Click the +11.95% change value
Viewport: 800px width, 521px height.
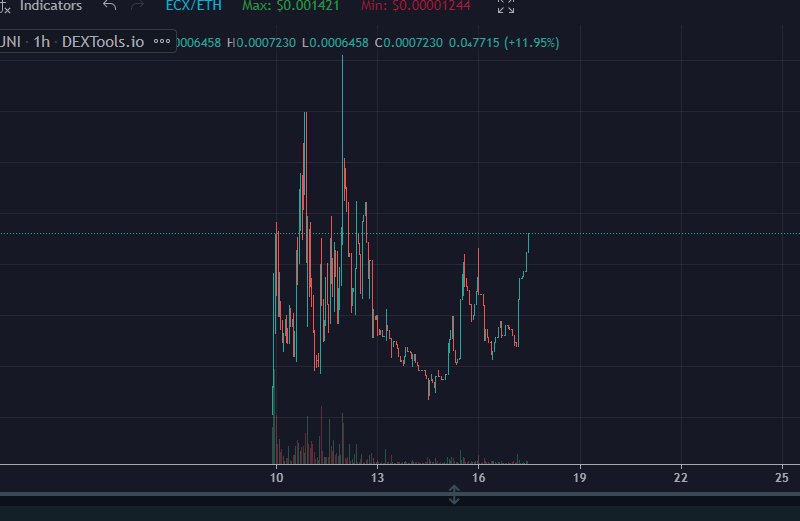pyautogui.click(x=532, y=42)
